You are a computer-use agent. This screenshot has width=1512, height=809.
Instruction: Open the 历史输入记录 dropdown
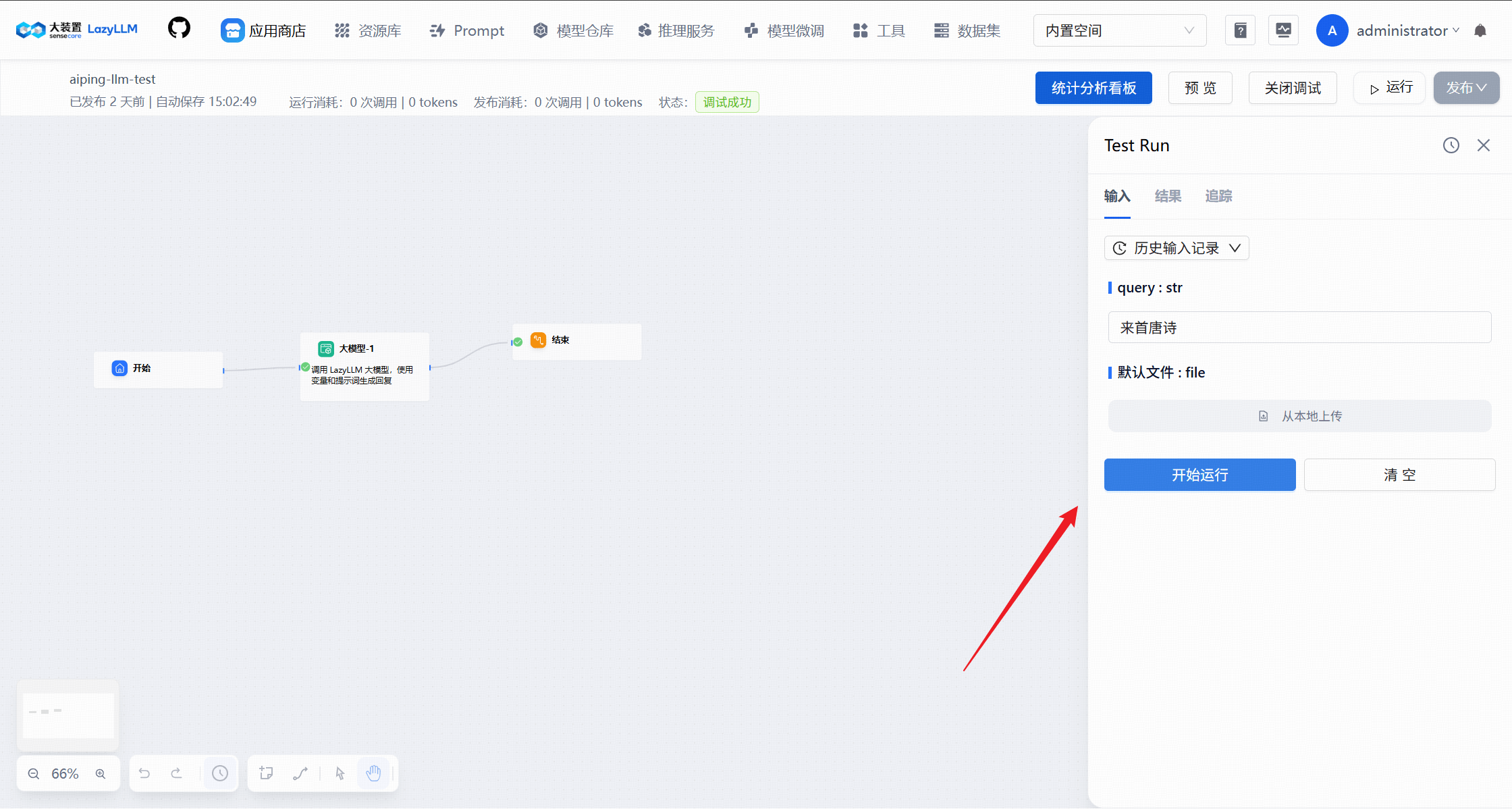[x=1177, y=248]
